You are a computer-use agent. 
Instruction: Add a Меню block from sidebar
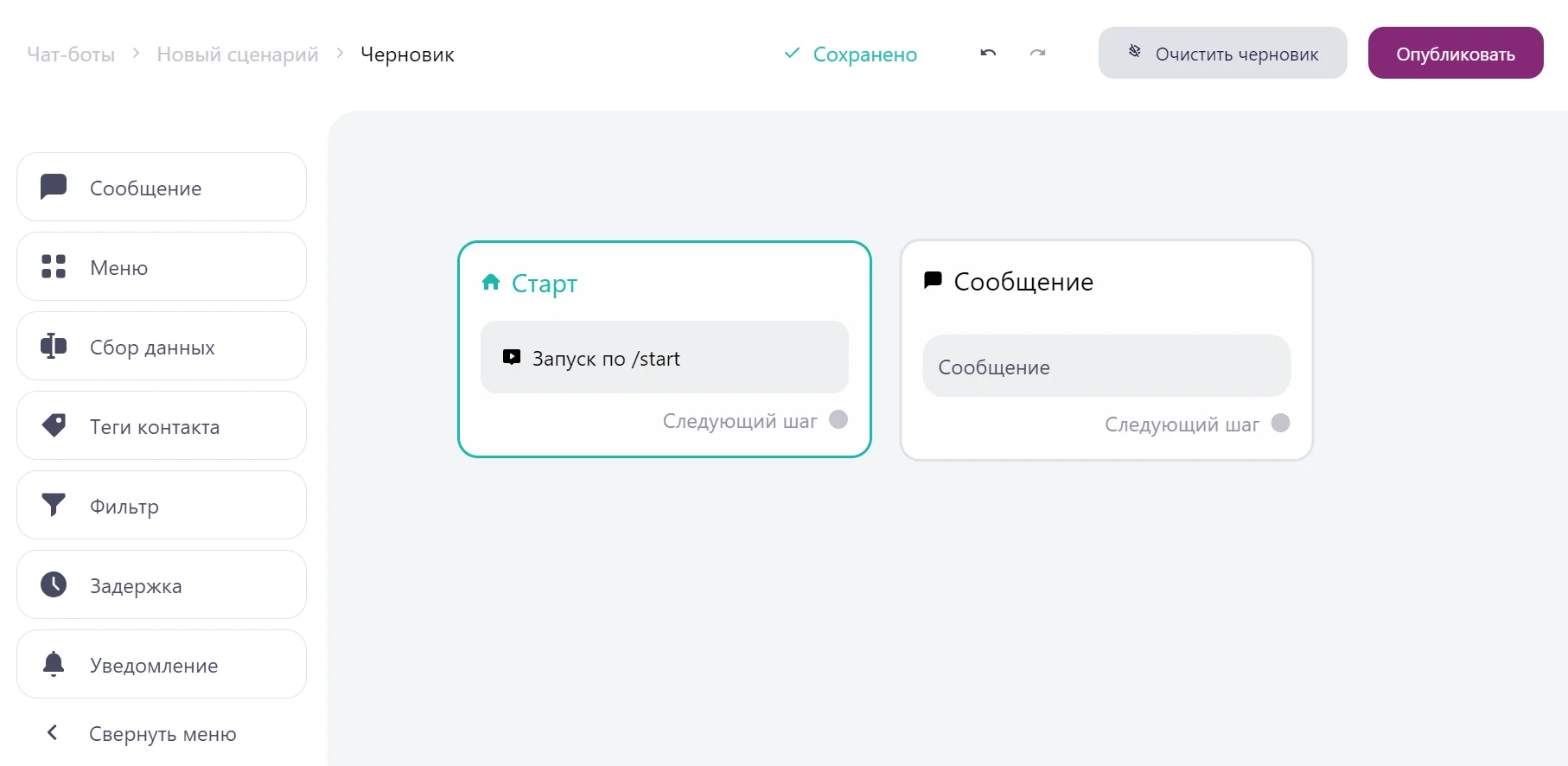(162, 267)
